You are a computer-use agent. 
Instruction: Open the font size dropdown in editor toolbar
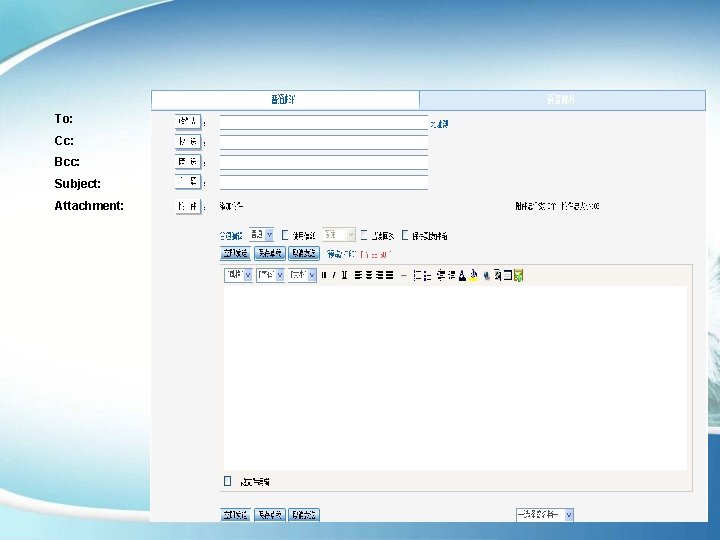pyautogui.click(x=270, y=275)
